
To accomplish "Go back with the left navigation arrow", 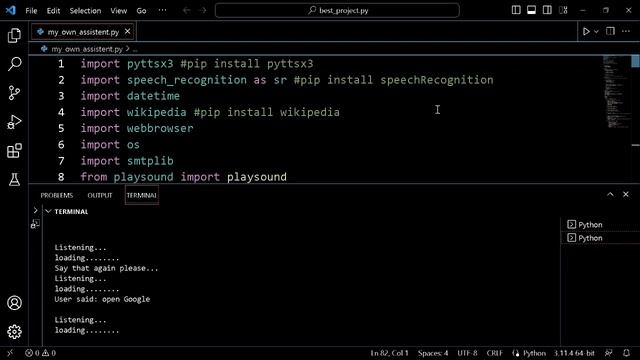I will click(x=187, y=10).
